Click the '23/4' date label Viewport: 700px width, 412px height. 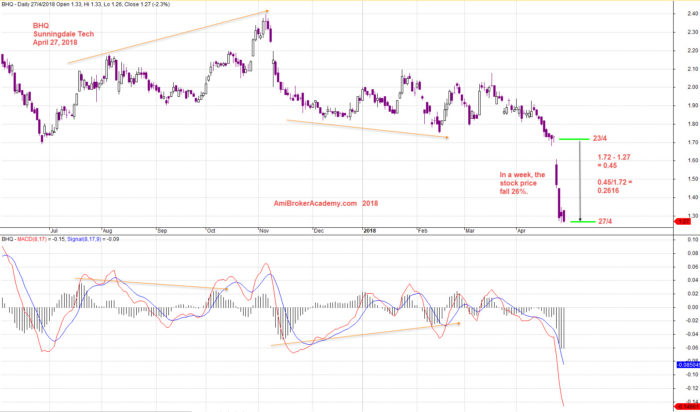click(x=600, y=139)
